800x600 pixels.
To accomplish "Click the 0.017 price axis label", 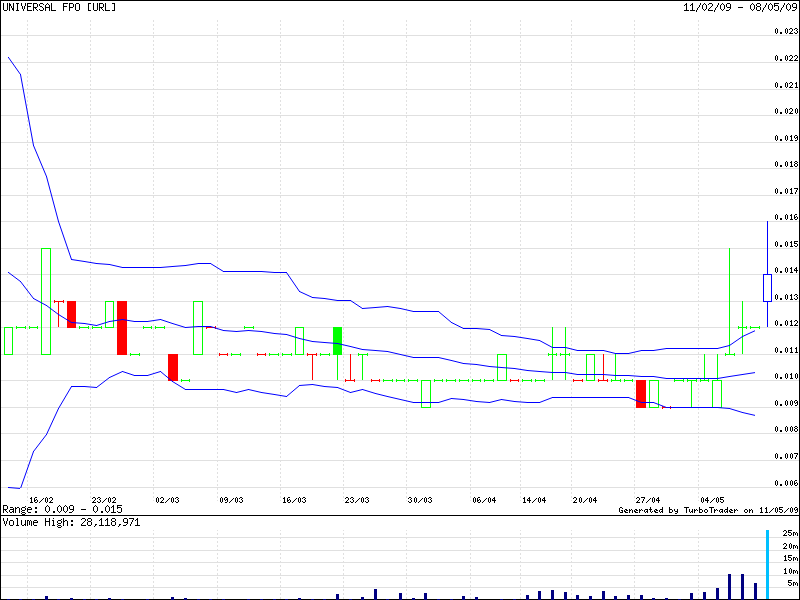I will point(785,191).
